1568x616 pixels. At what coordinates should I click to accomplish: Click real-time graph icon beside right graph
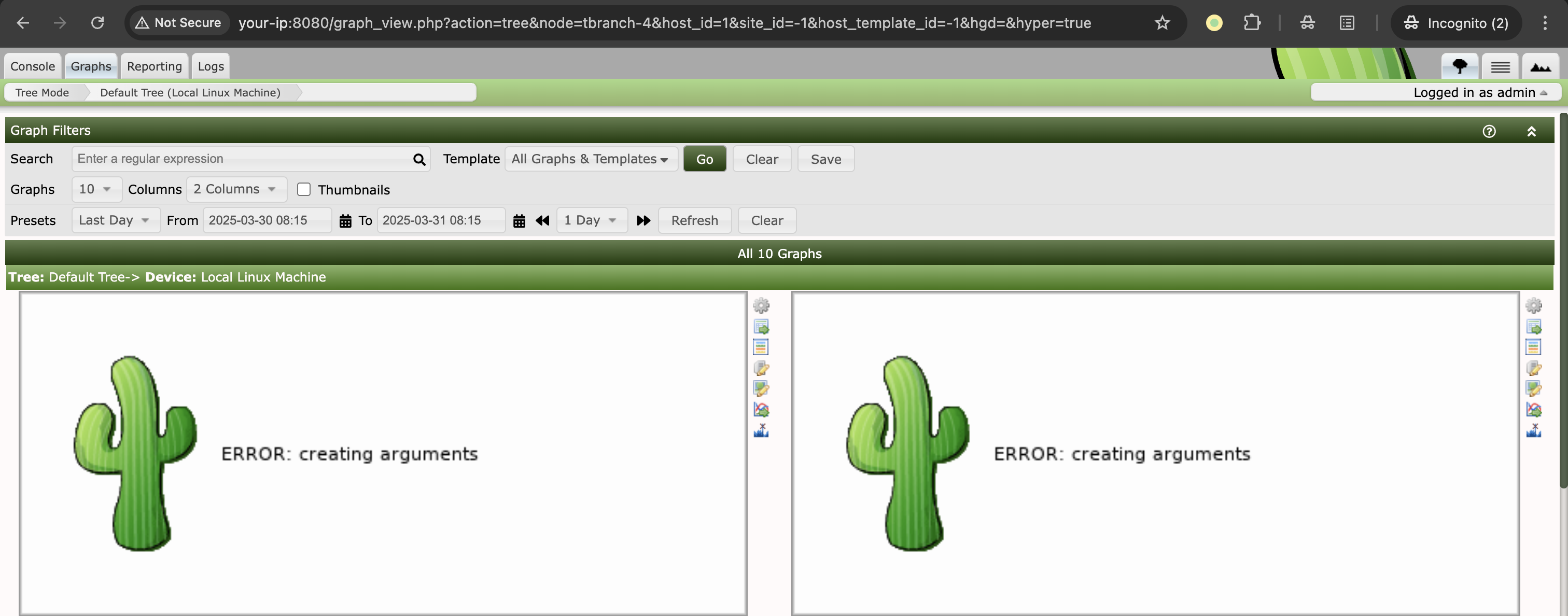1533,410
